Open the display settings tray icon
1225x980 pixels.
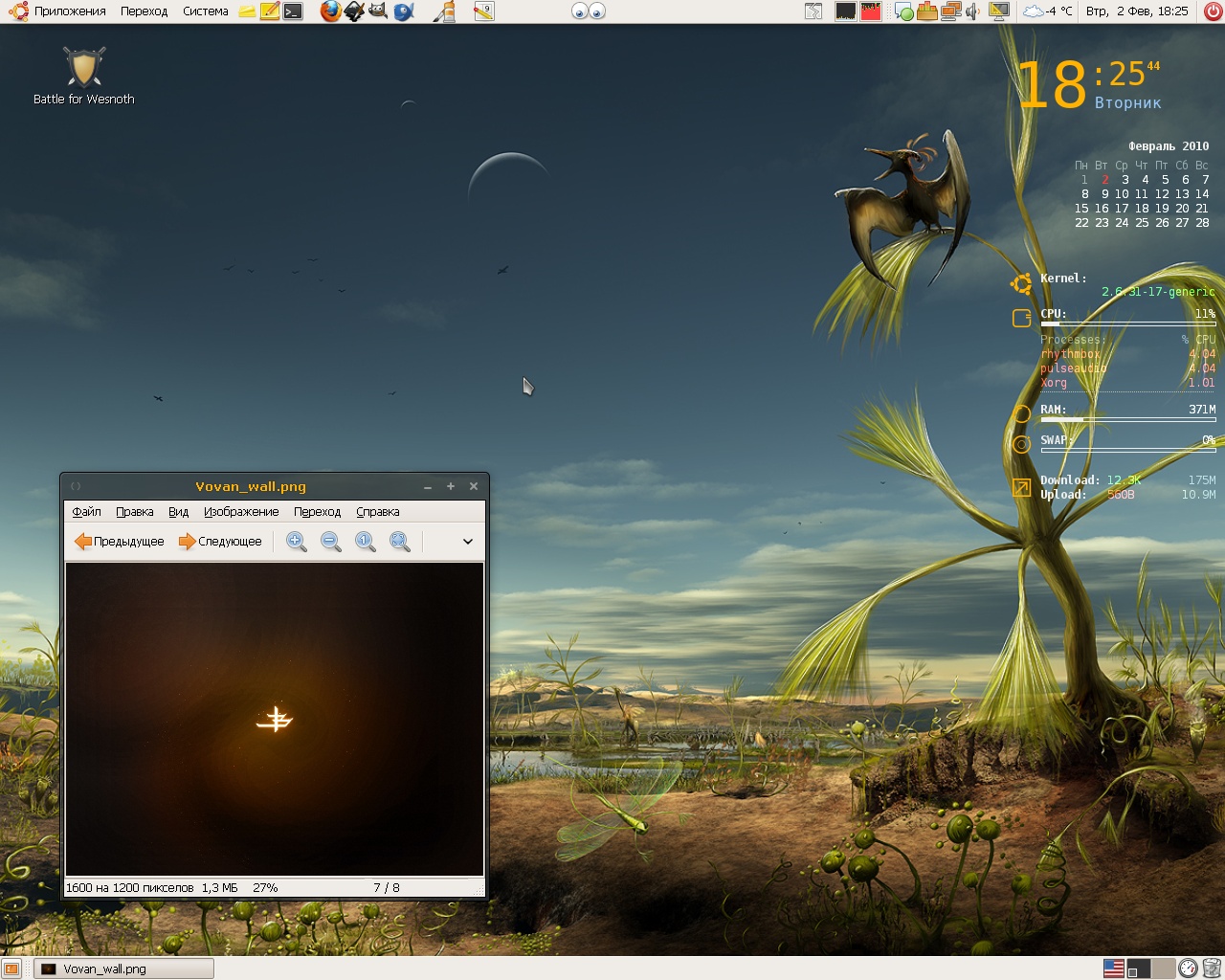click(x=999, y=11)
